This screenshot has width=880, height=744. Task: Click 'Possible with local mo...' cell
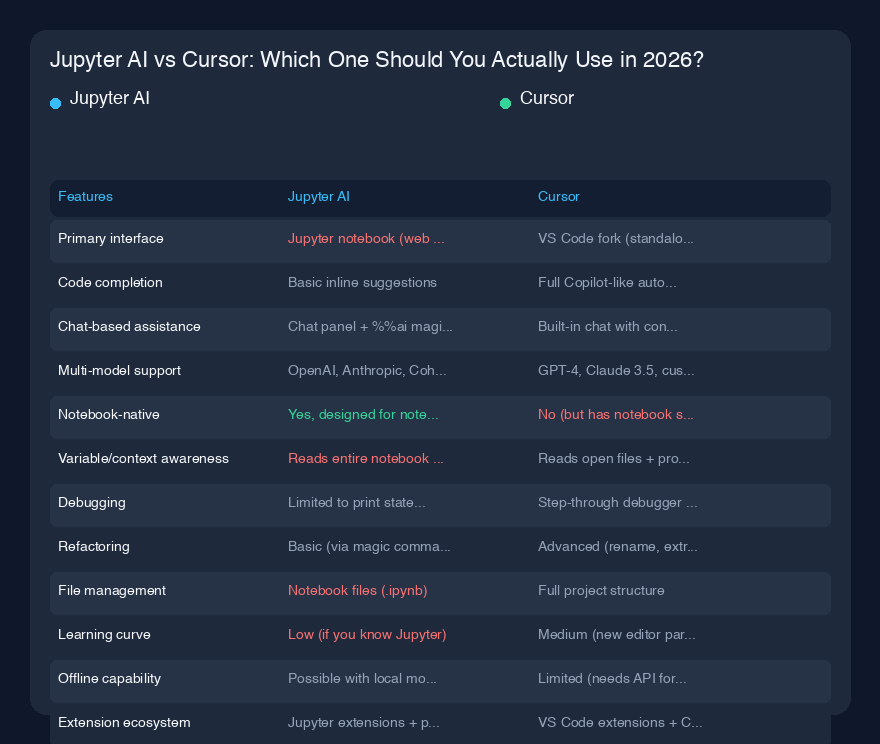[362, 679]
